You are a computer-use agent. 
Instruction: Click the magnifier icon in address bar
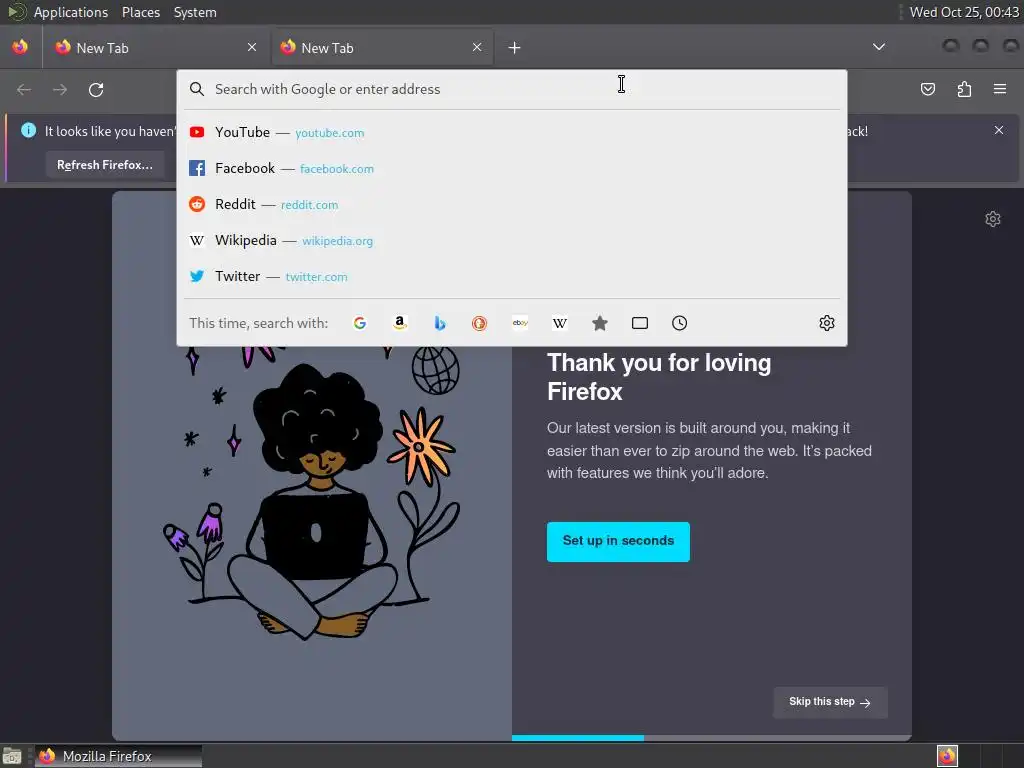coord(197,89)
